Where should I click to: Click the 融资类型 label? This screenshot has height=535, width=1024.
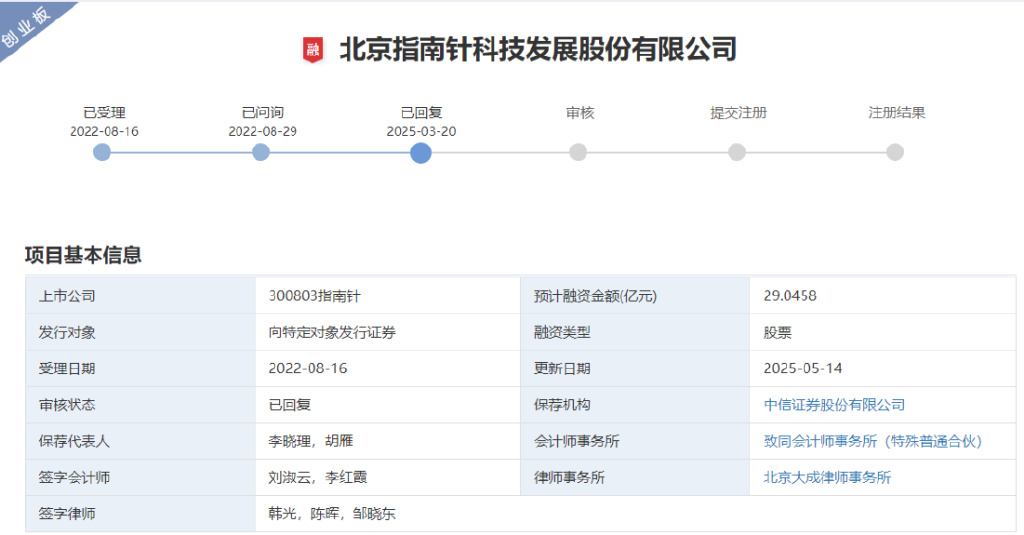562,332
